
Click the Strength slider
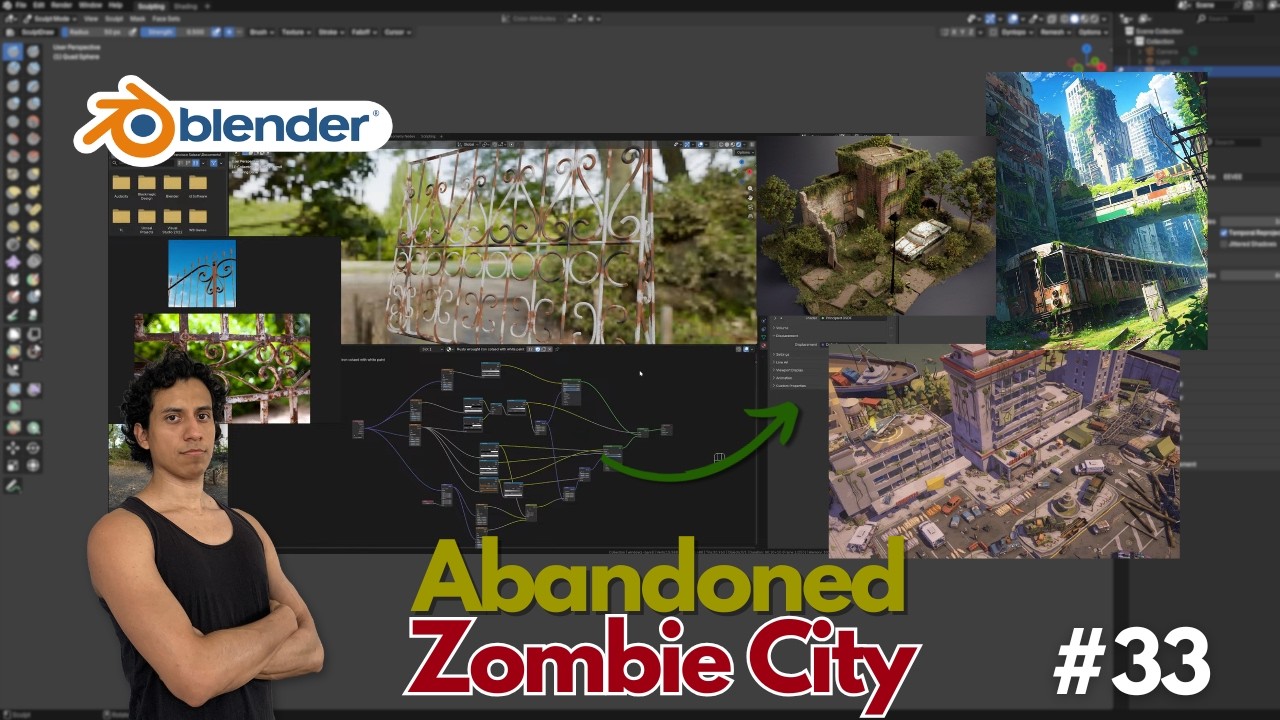pos(172,32)
